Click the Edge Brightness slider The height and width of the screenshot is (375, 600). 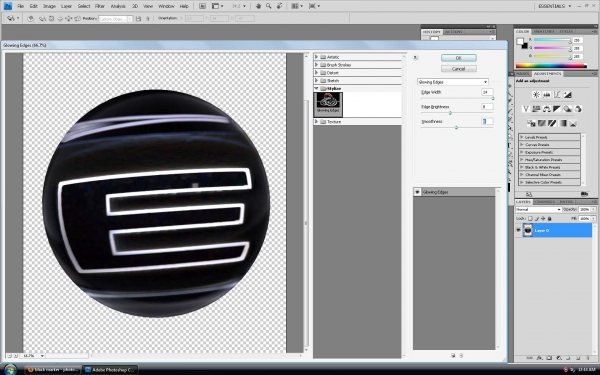(x=457, y=113)
